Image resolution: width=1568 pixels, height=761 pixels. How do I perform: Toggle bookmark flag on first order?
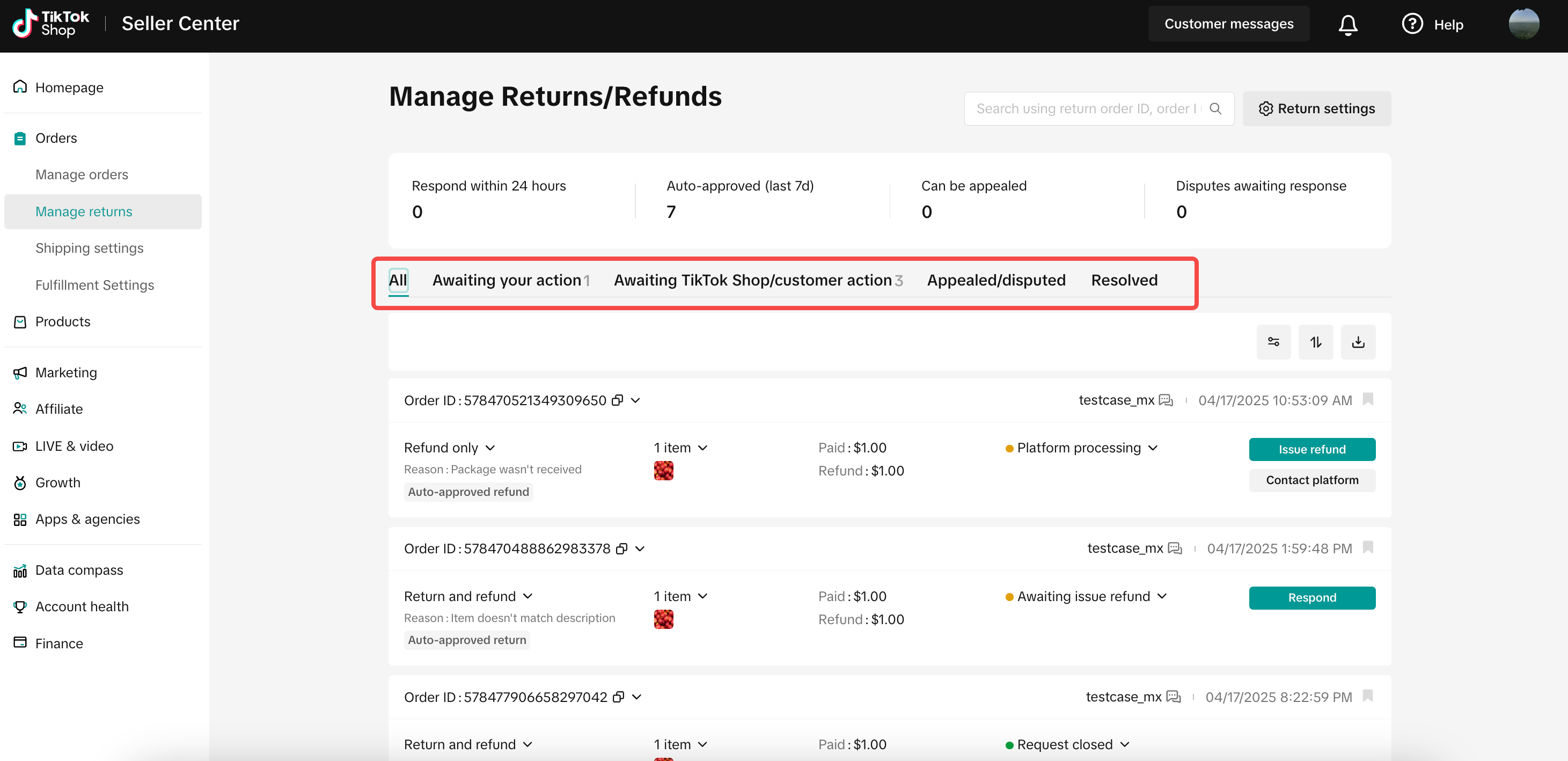coord(1368,399)
